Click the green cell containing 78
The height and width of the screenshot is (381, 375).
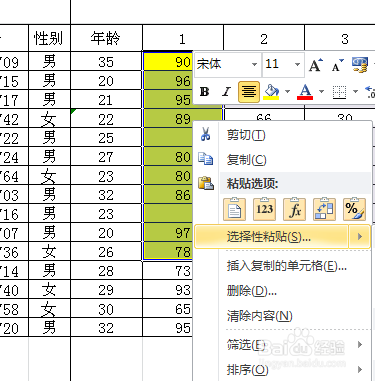(x=168, y=251)
